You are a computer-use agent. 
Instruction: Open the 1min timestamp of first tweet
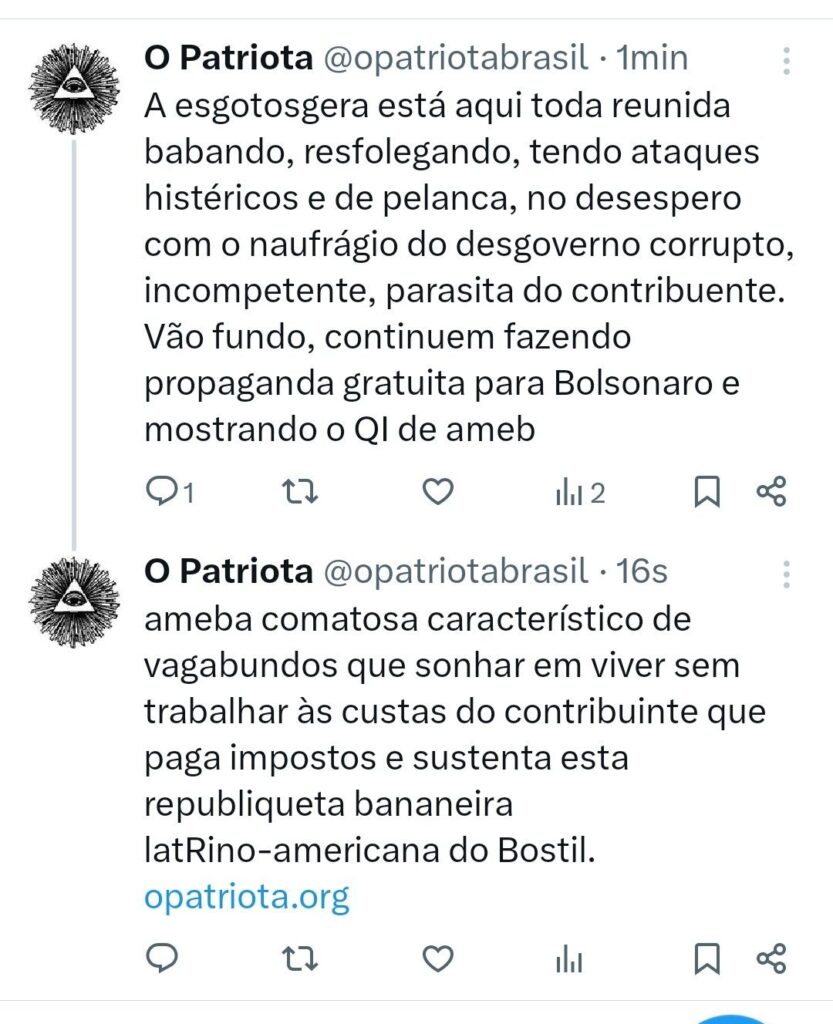click(x=652, y=57)
